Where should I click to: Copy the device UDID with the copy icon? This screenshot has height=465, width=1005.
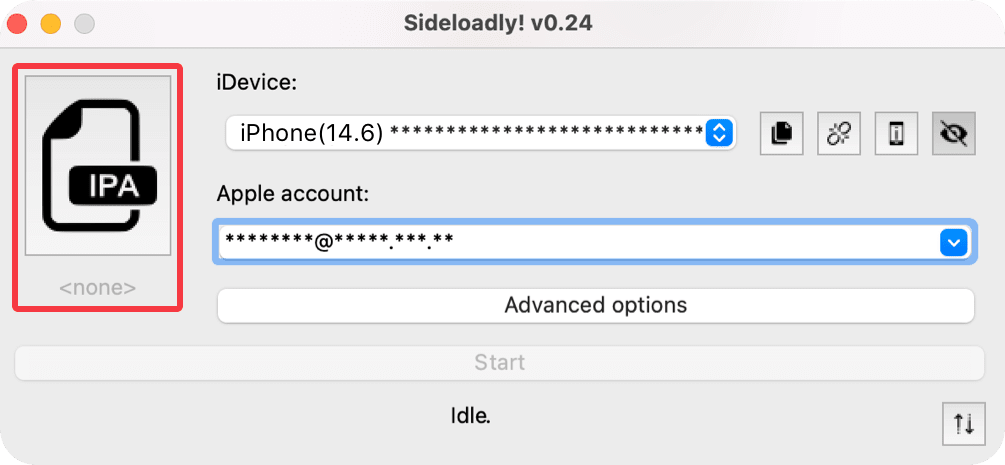click(782, 133)
